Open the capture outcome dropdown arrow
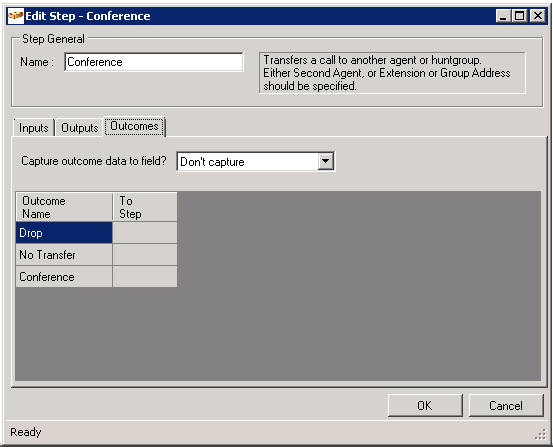The image size is (553, 447). point(326,162)
